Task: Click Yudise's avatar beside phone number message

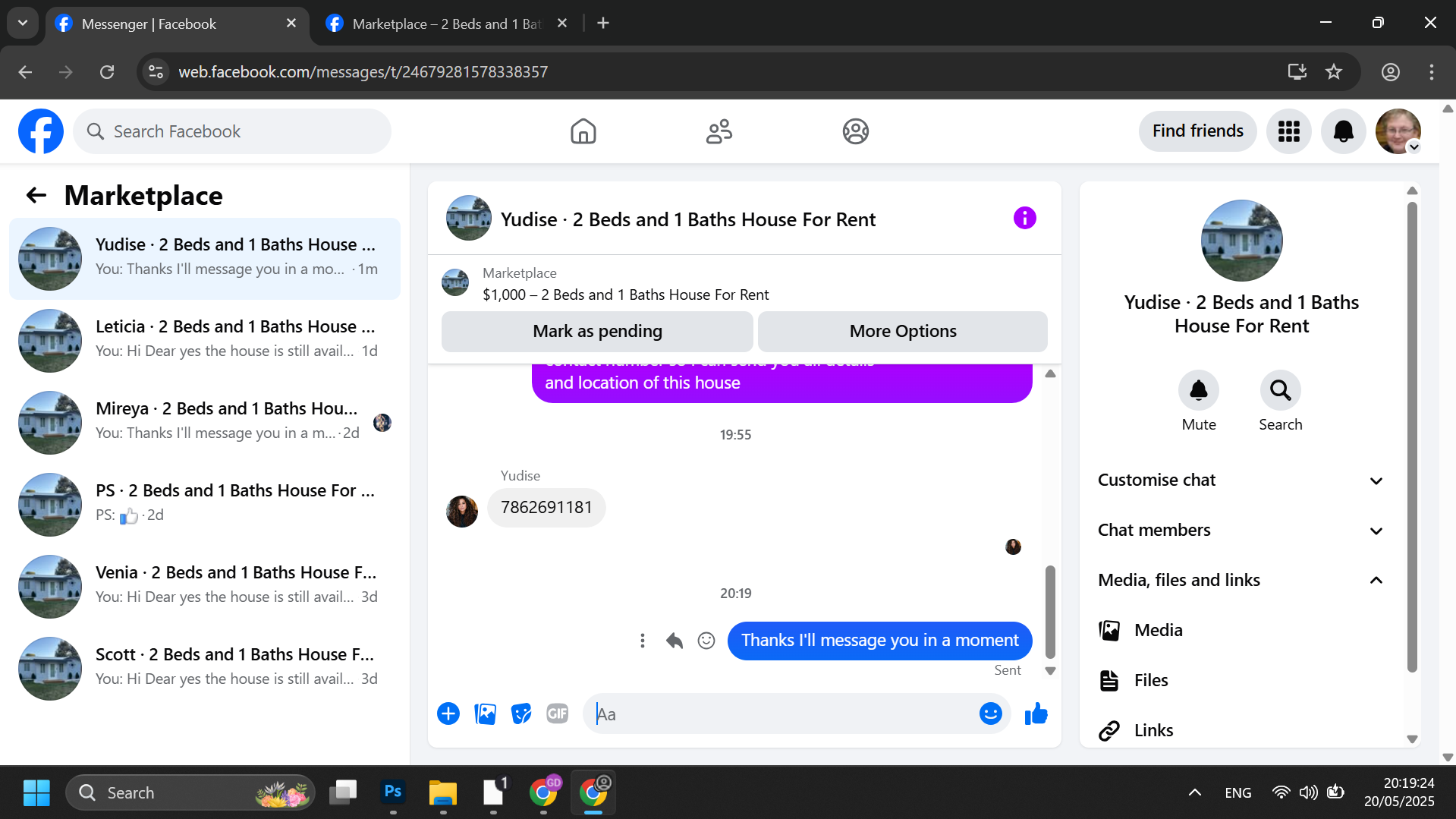Action: coord(461,511)
